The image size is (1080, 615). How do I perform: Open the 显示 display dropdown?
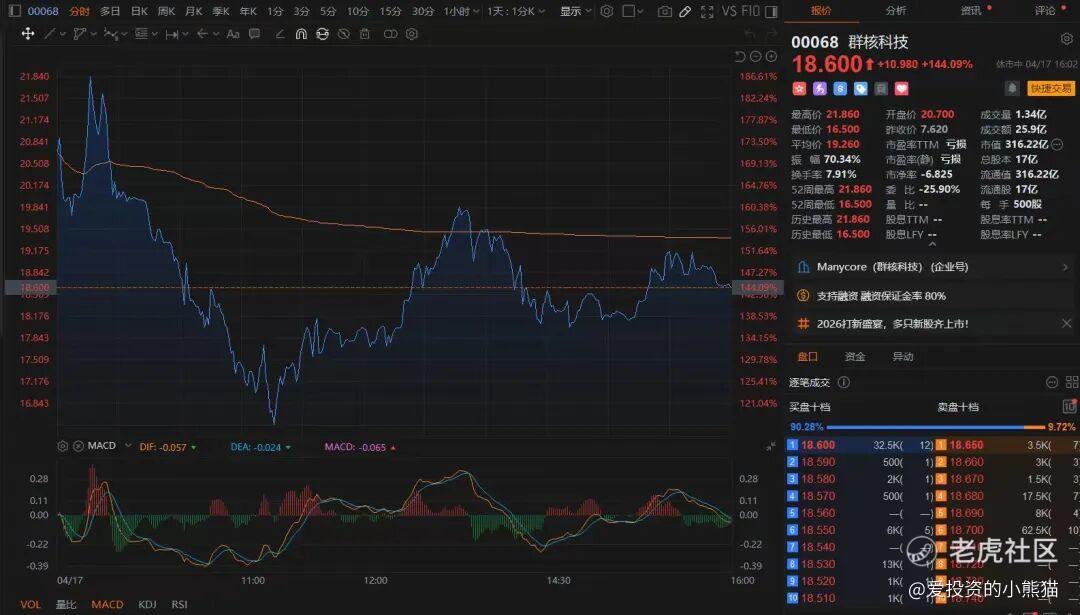pos(574,12)
